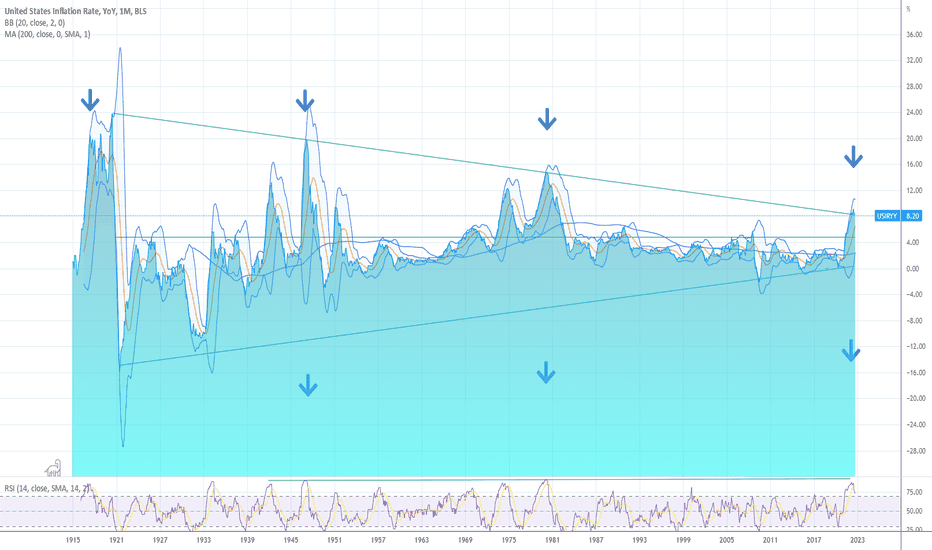Click the -20.00 price axis label
932x550 pixels.
point(915,398)
